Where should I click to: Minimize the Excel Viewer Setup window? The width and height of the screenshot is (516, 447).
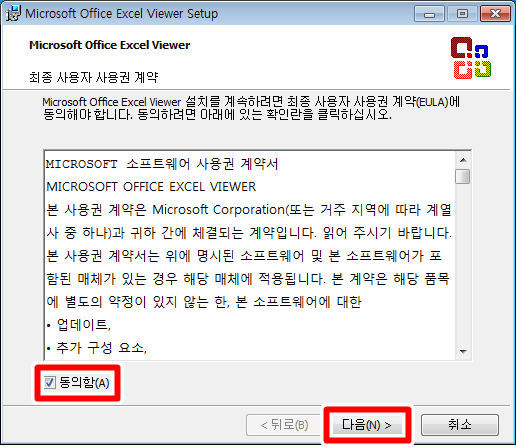[429, 14]
